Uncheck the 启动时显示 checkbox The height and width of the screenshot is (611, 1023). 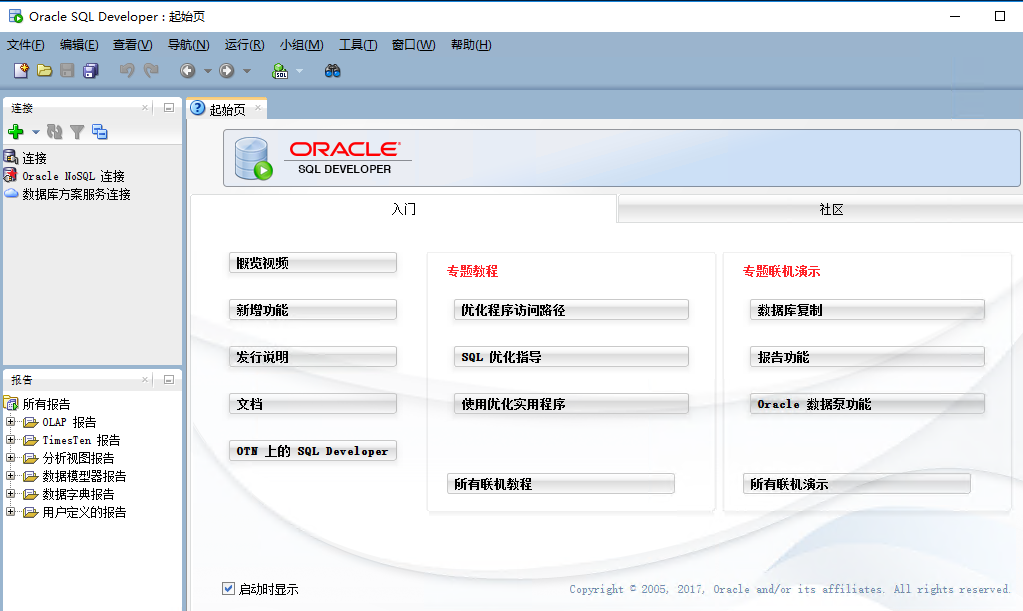[228, 588]
